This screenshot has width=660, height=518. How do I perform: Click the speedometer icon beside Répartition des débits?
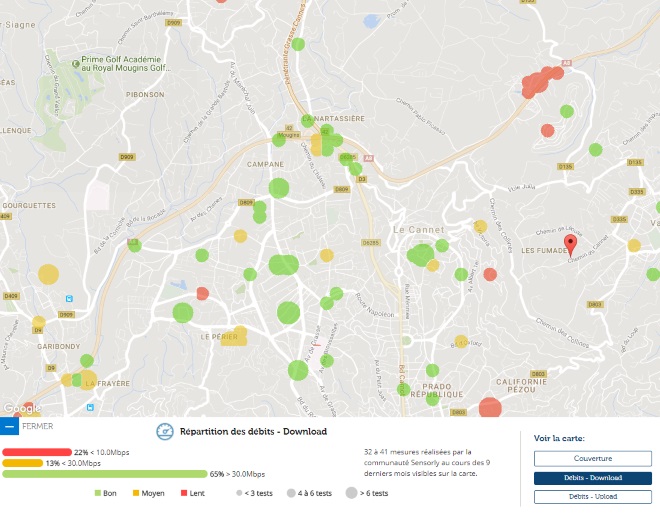tap(165, 432)
